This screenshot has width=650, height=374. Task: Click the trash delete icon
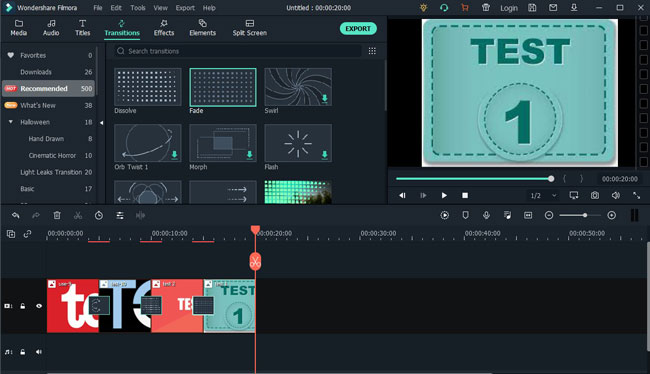57,215
